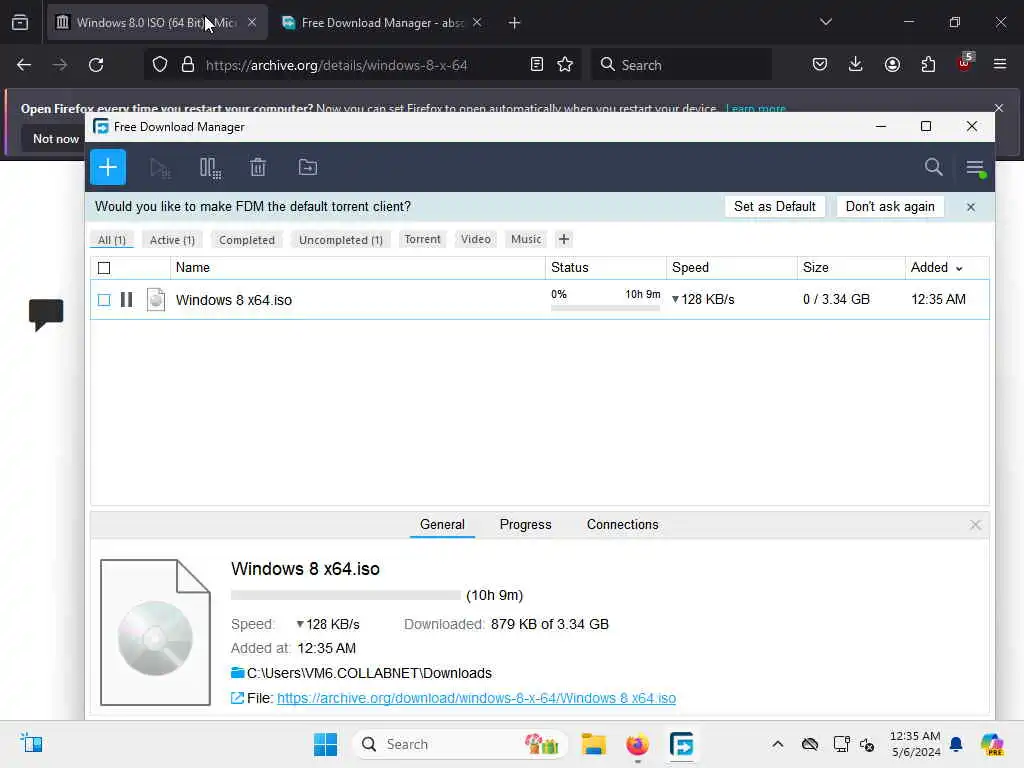
Task: Open the download folder in the General panel
Action: point(238,673)
